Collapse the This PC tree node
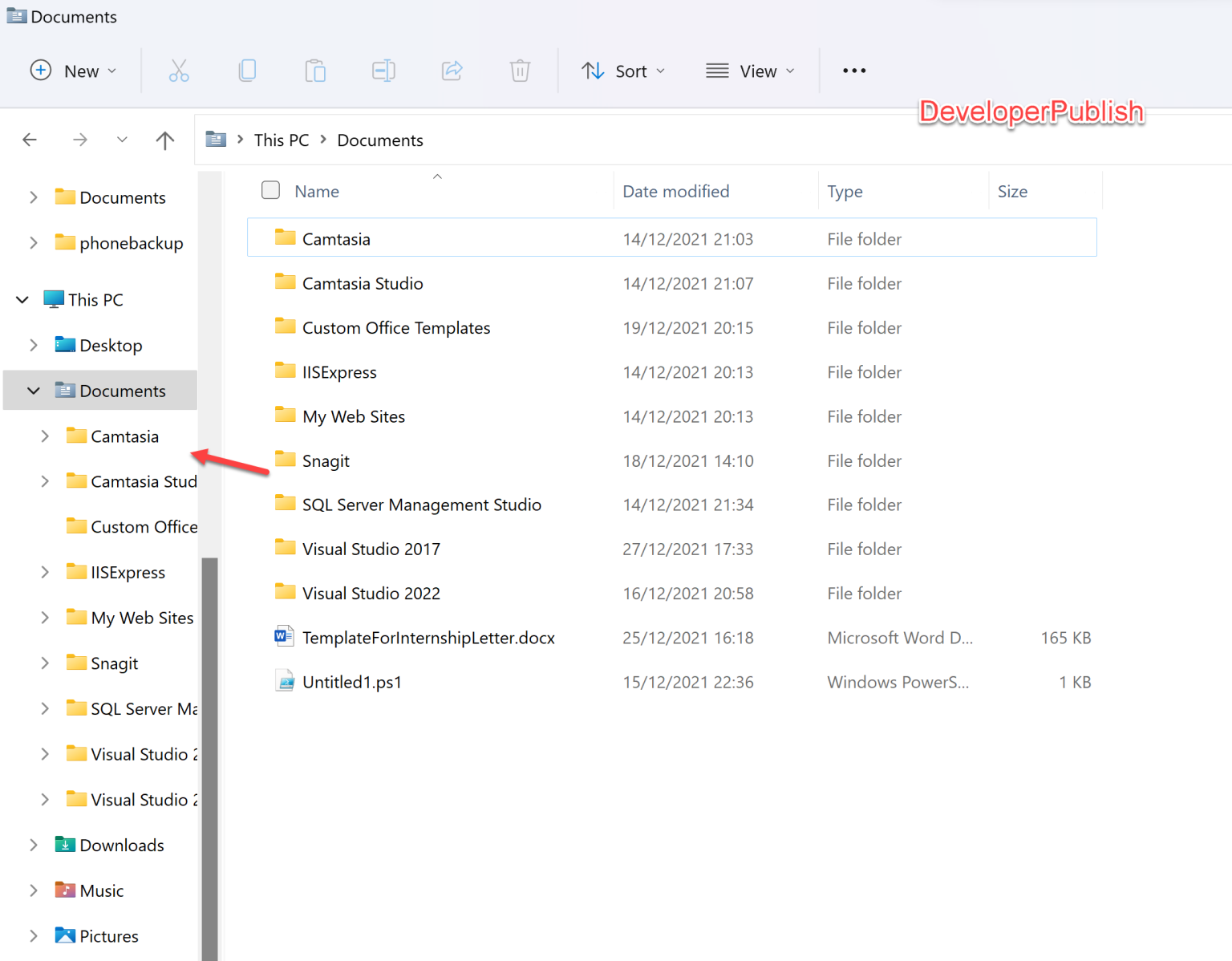 (x=22, y=299)
